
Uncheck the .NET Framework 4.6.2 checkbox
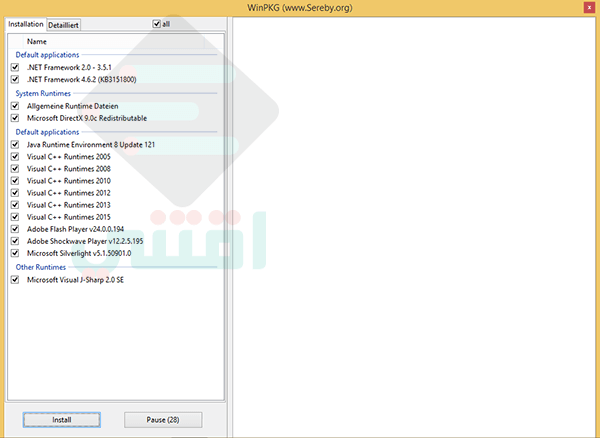pyautogui.click(x=15, y=80)
